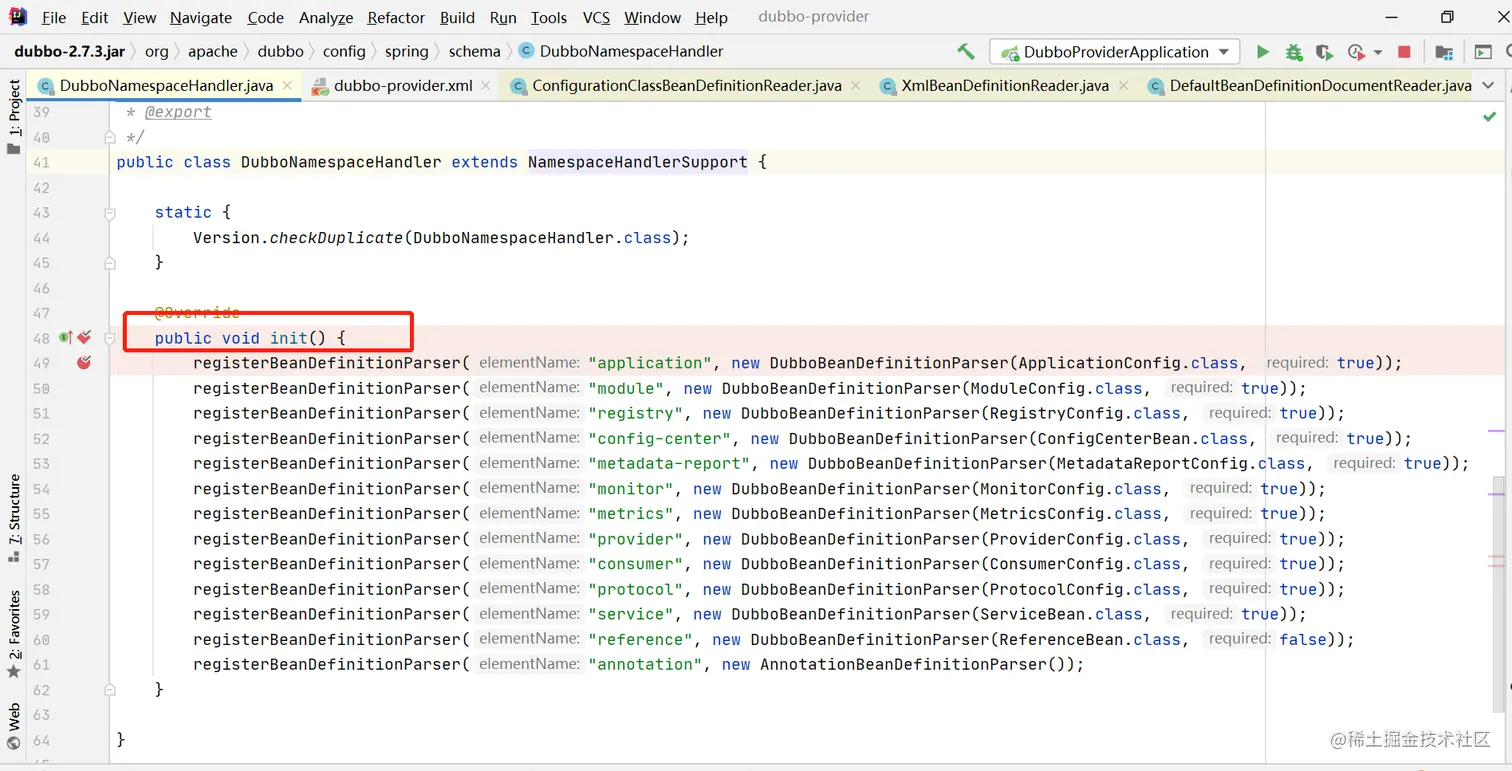Close the DubboNamespaceHandler.java tab
This screenshot has height=771, width=1512.
pos(286,86)
